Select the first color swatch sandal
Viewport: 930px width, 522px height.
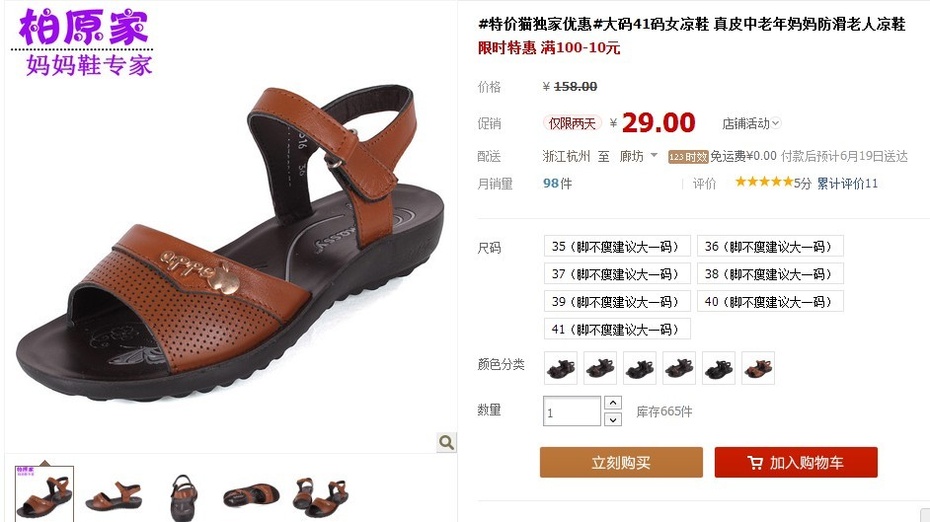coord(560,368)
